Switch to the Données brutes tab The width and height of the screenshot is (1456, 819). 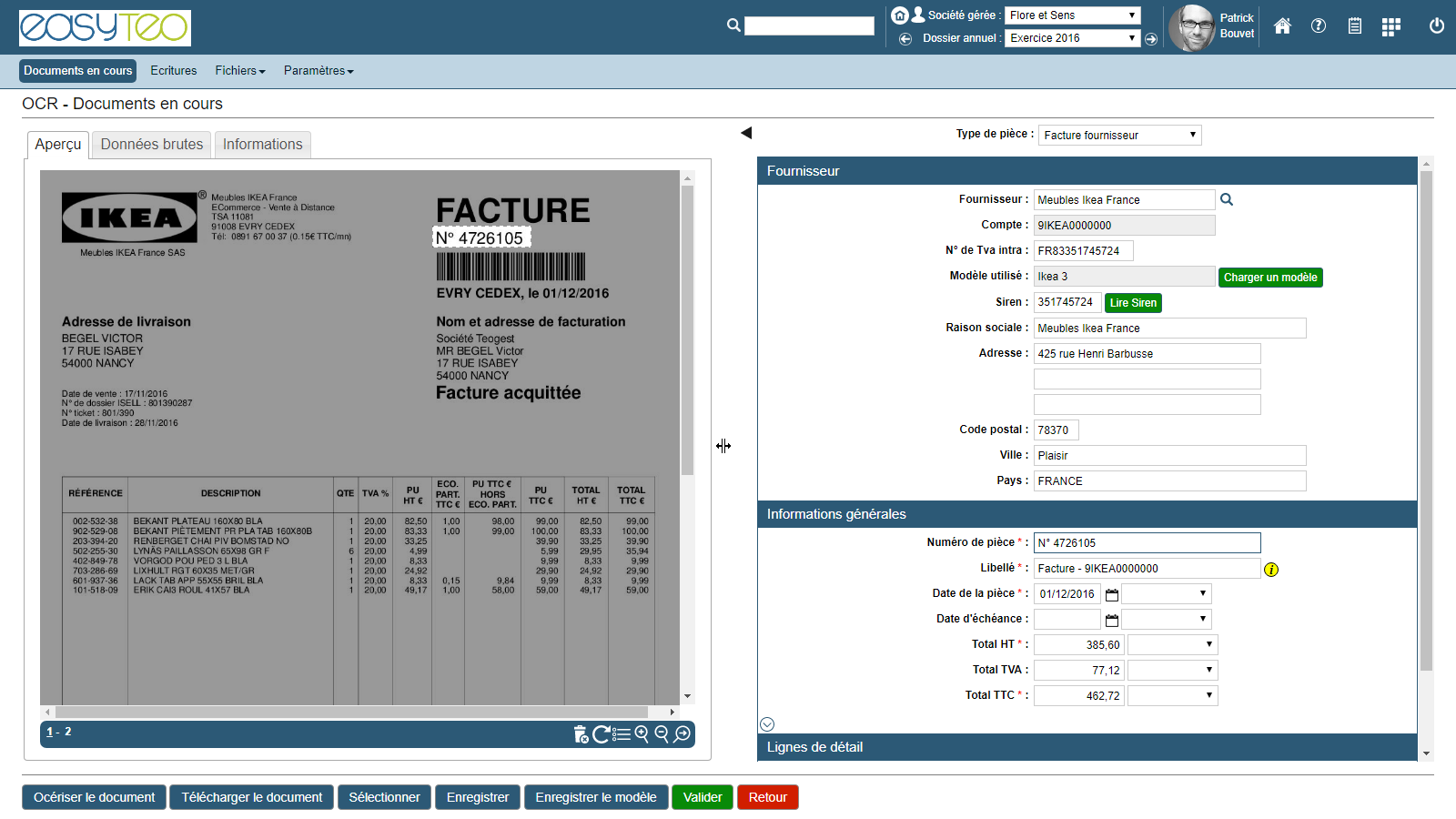click(152, 145)
